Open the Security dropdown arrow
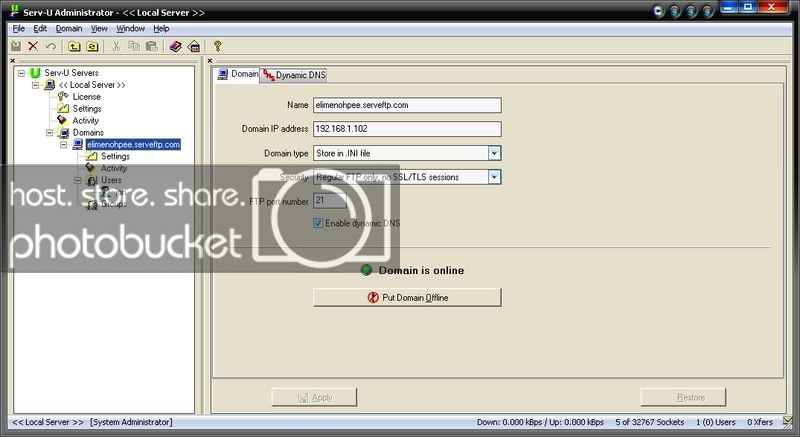800x437 pixels. [x=494, y=177]
